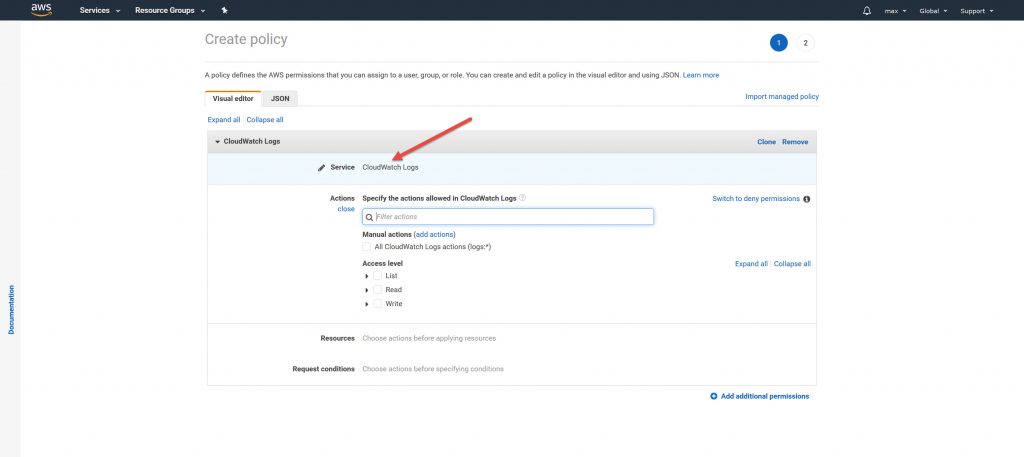Click the AWS logo home icon

point(41,10)
